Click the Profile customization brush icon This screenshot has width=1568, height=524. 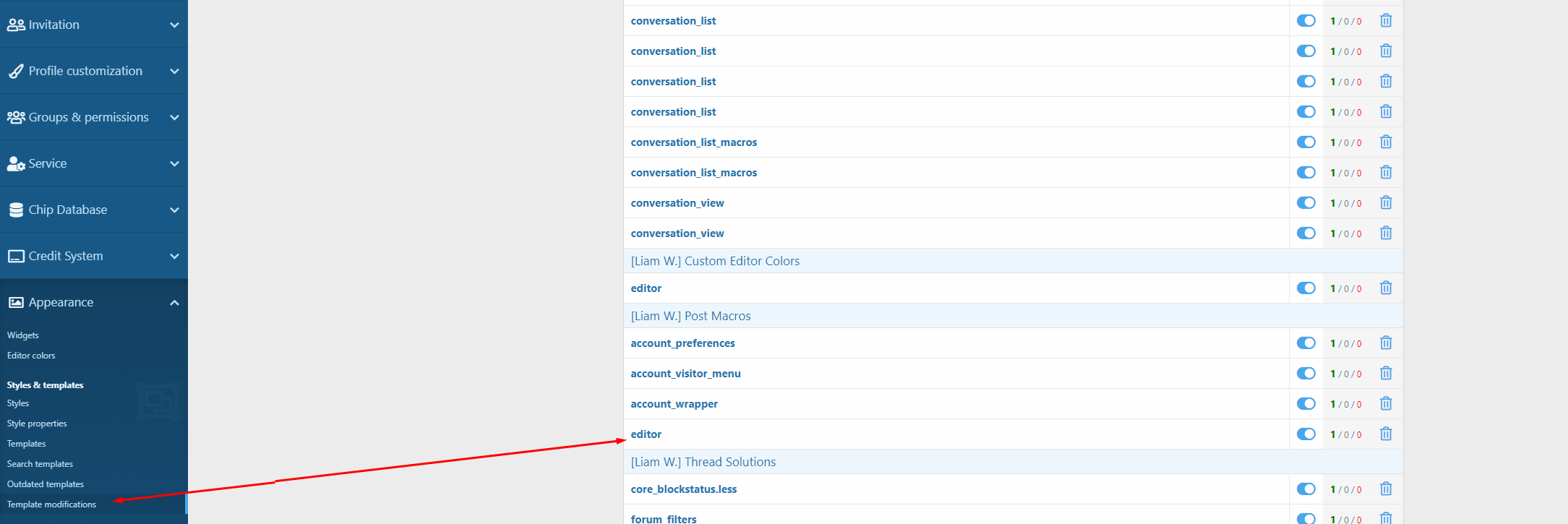coord(16,72)
